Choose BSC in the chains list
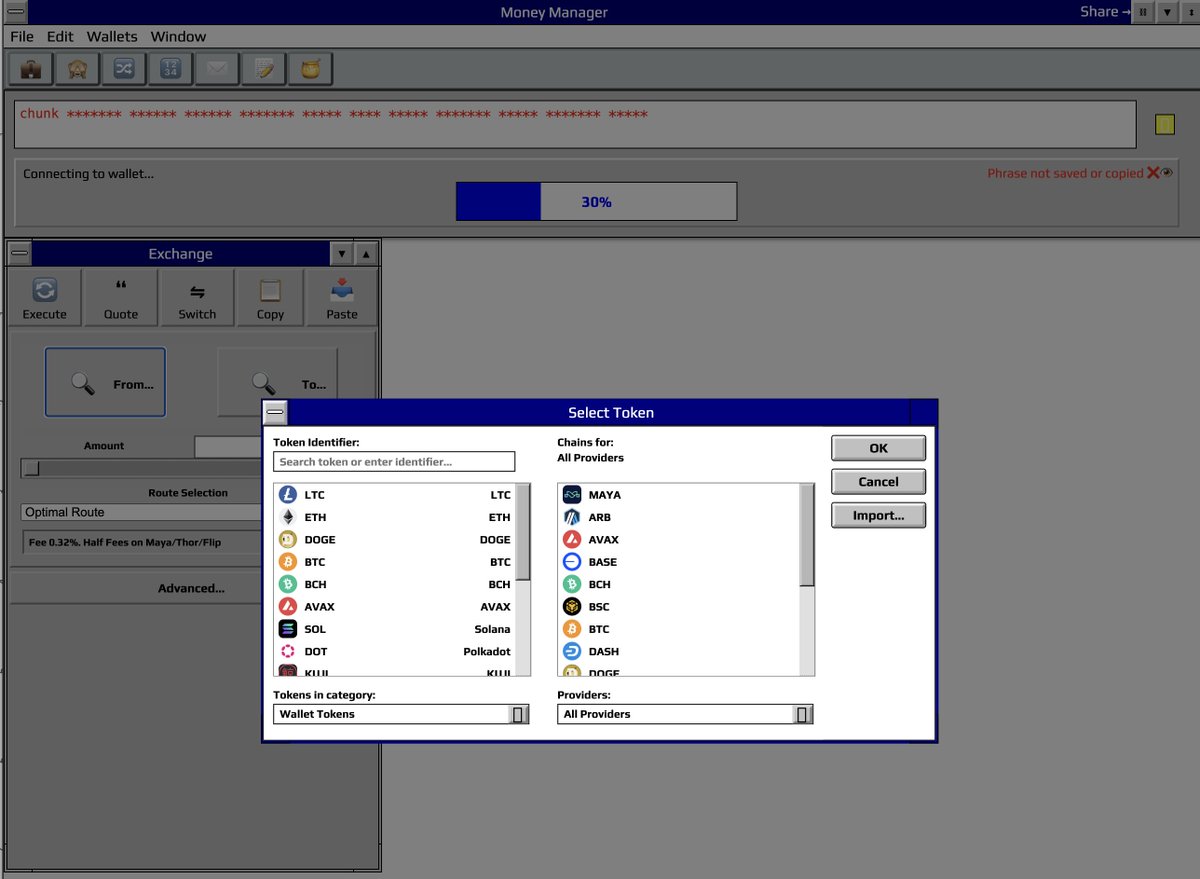The image size is (1200, 879). tap(679, 606)
